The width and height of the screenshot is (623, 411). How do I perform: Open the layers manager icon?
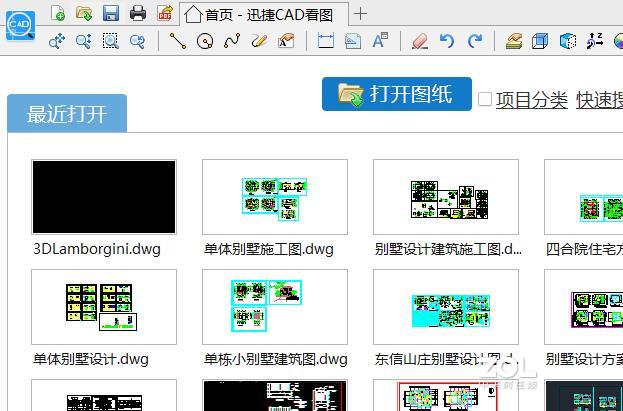coord(514,41)
